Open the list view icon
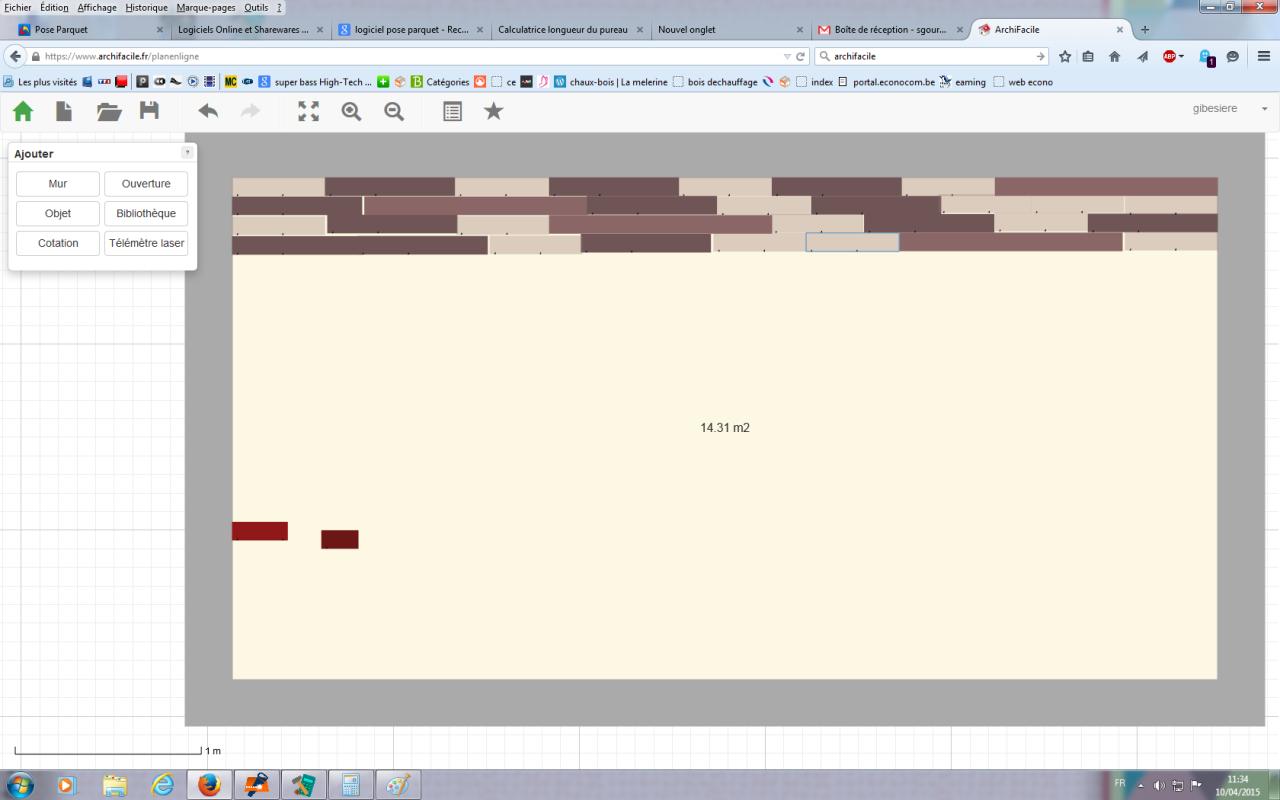The image size is (1280, 800). (x=452, y=111)
